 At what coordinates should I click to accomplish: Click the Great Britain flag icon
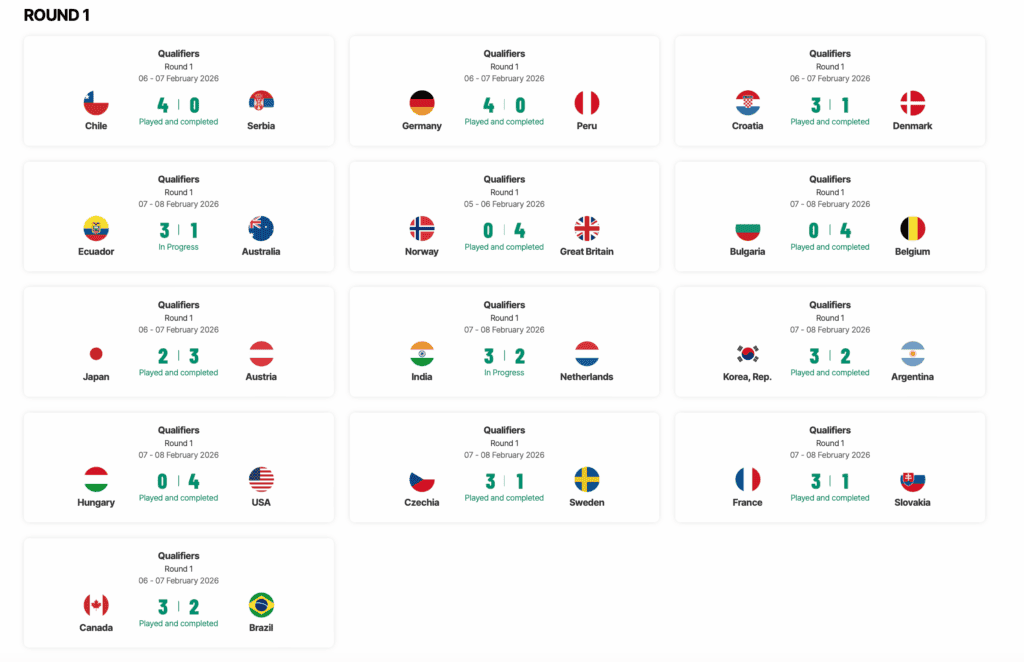[x=587, y=228]
